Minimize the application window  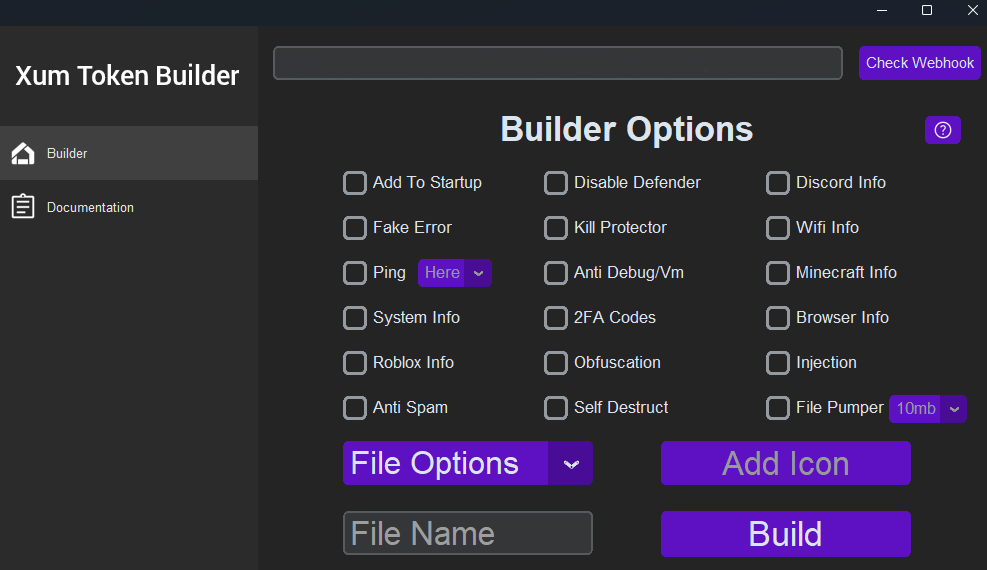pyautogui.click(x=882, y=10)
